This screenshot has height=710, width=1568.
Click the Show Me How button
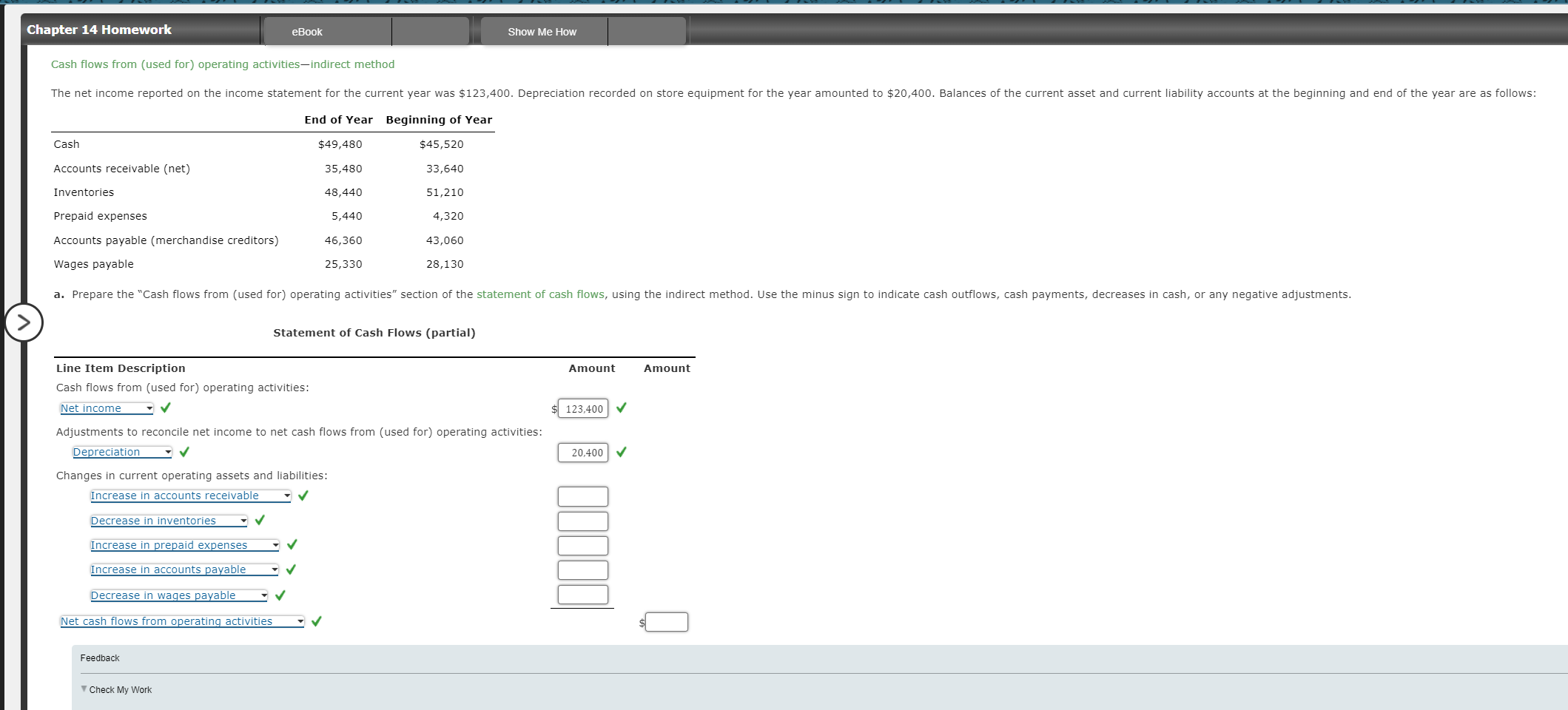(542, 31)
